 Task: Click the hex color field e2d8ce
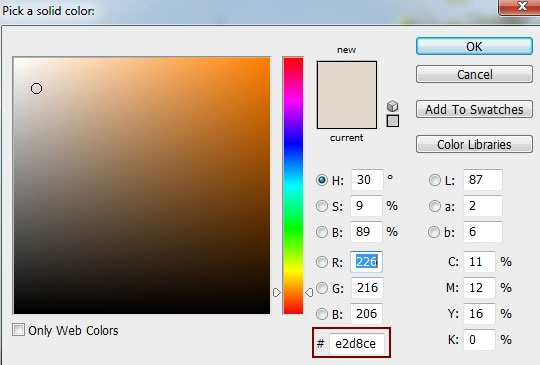[356, 343]
